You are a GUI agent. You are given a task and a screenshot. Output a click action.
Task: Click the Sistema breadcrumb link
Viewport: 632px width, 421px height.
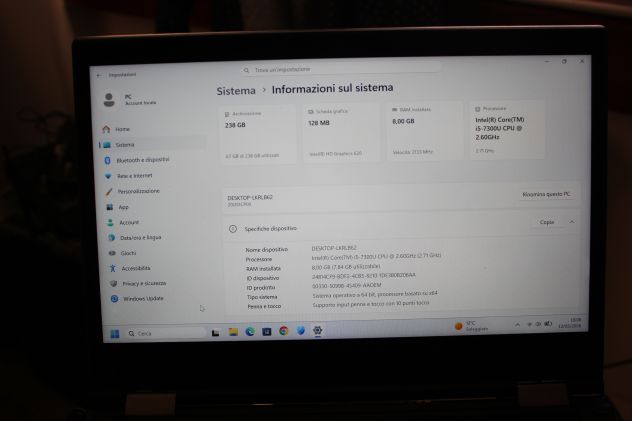tap(236, 91)
